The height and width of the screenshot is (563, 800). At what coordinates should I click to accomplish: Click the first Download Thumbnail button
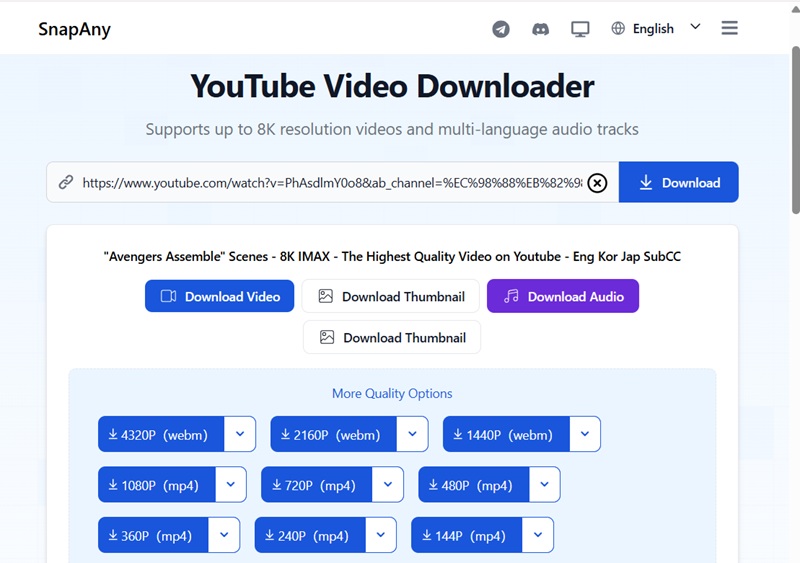[x=391, y=296]
